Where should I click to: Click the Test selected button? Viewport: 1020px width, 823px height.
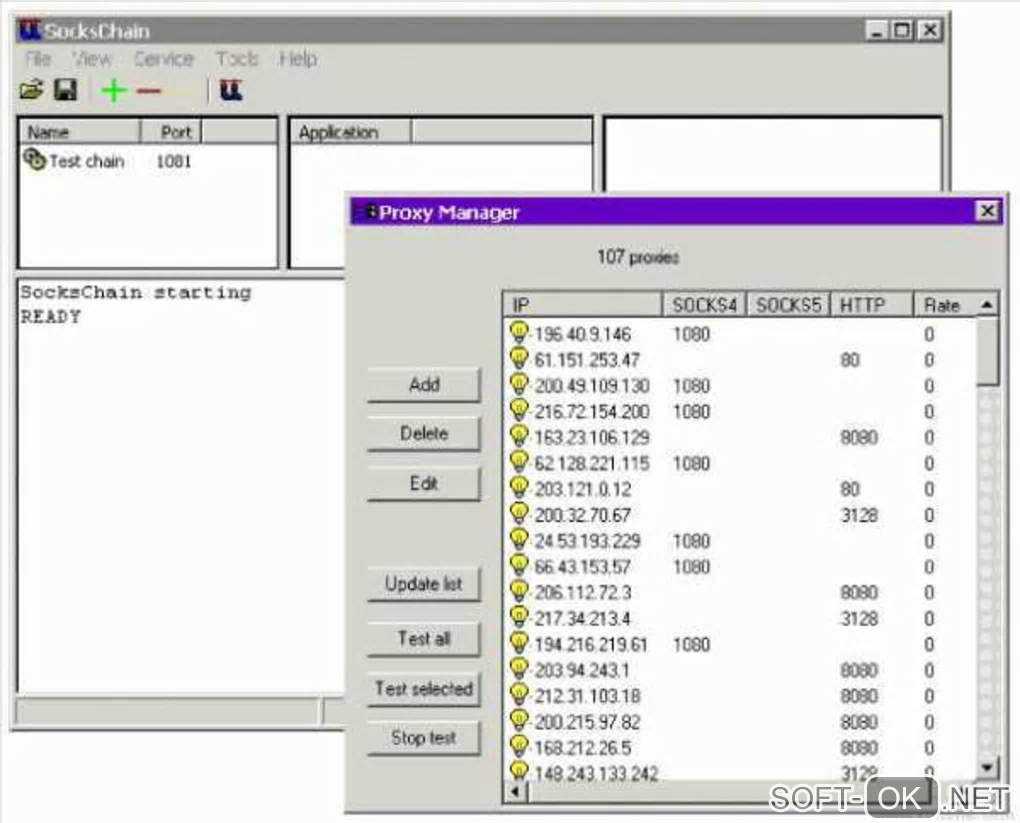pos(424,688)
